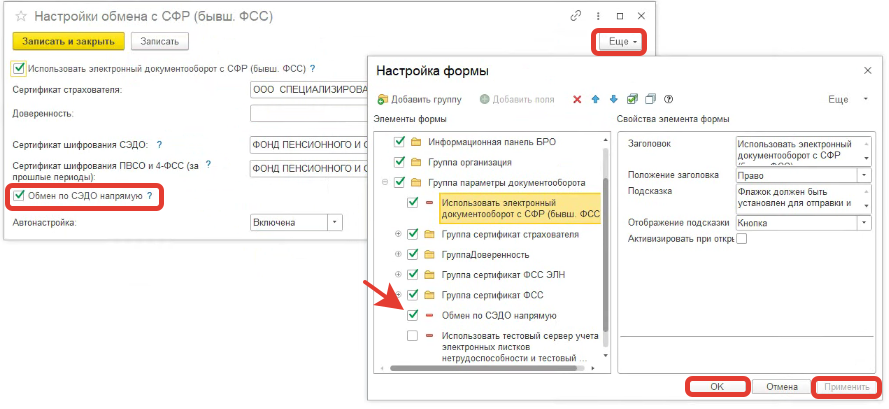This screenshot has height=409, width=889.
Task: Select Группа сертификат ФСС ЭЛН row
Action: (x=503, y=275)
